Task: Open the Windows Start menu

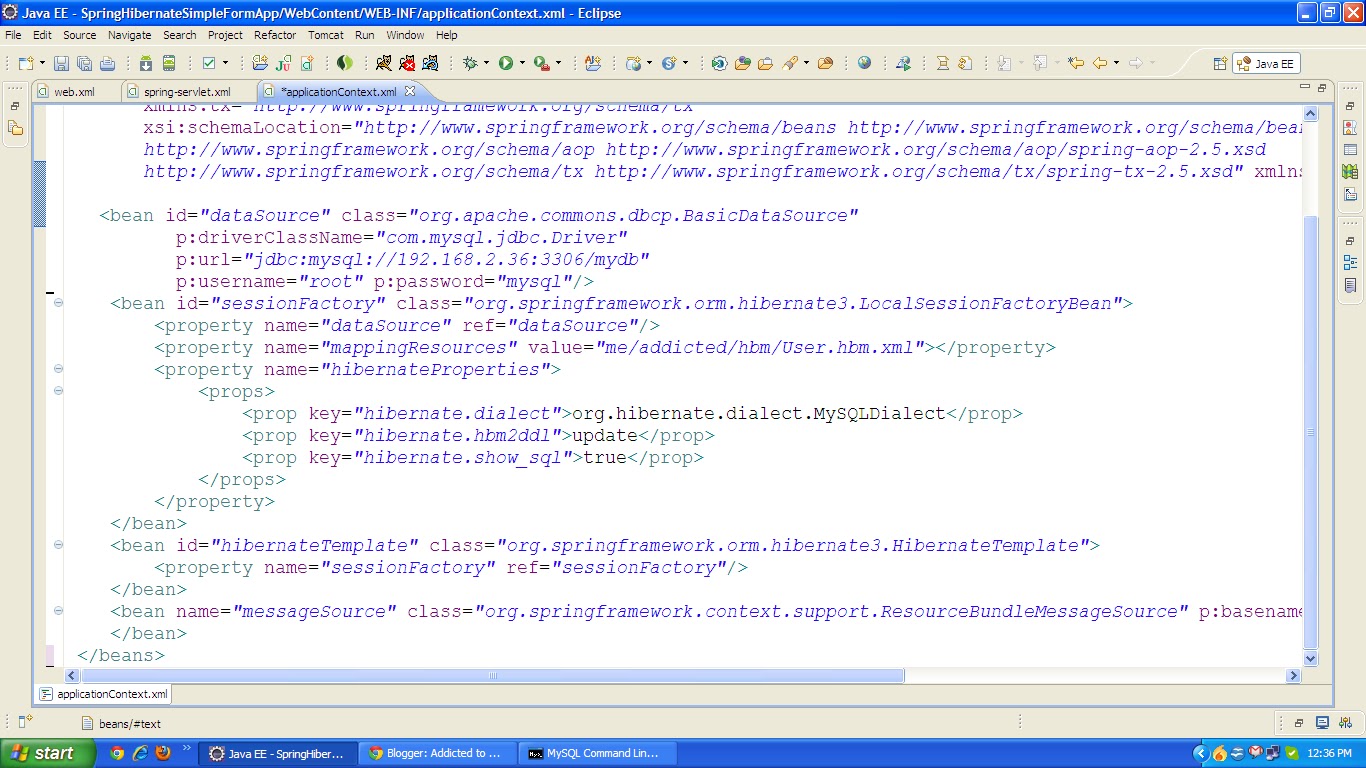Action: pyautogui.click(x=42, y=753)
